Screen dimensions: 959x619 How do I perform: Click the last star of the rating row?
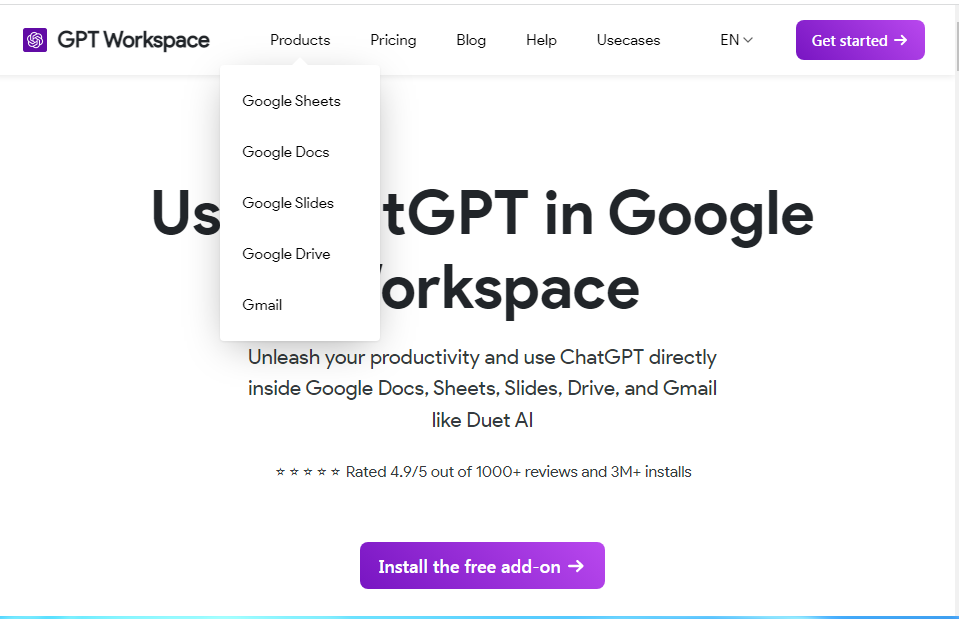336,471
